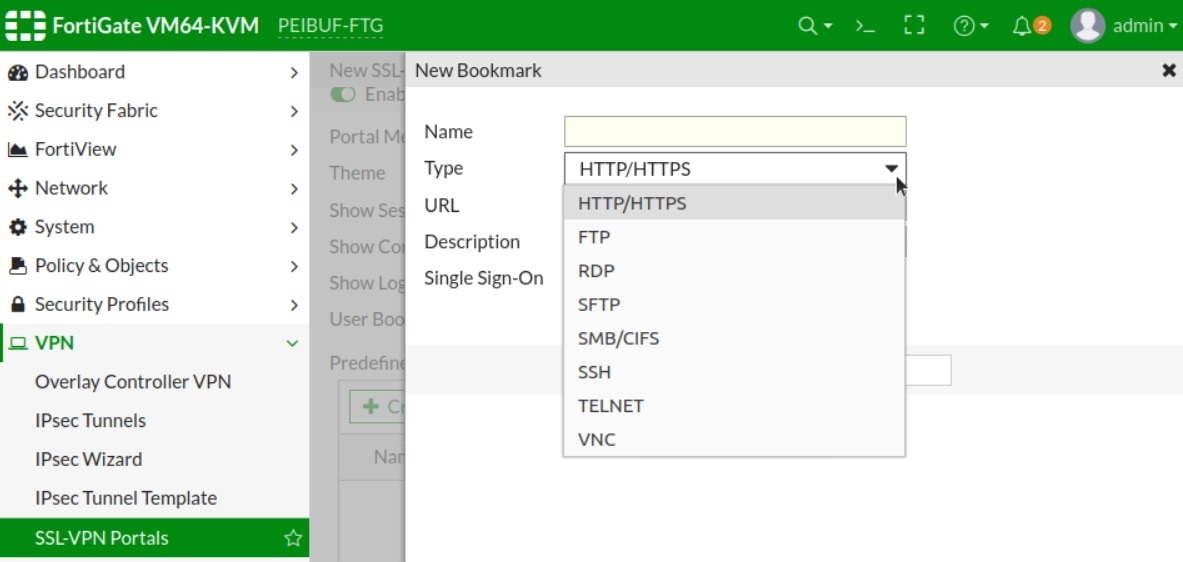The width and height of the screenshot is (1183, 562).
Task: Click the Policy & Objects icon
Action: coord(17,266)
